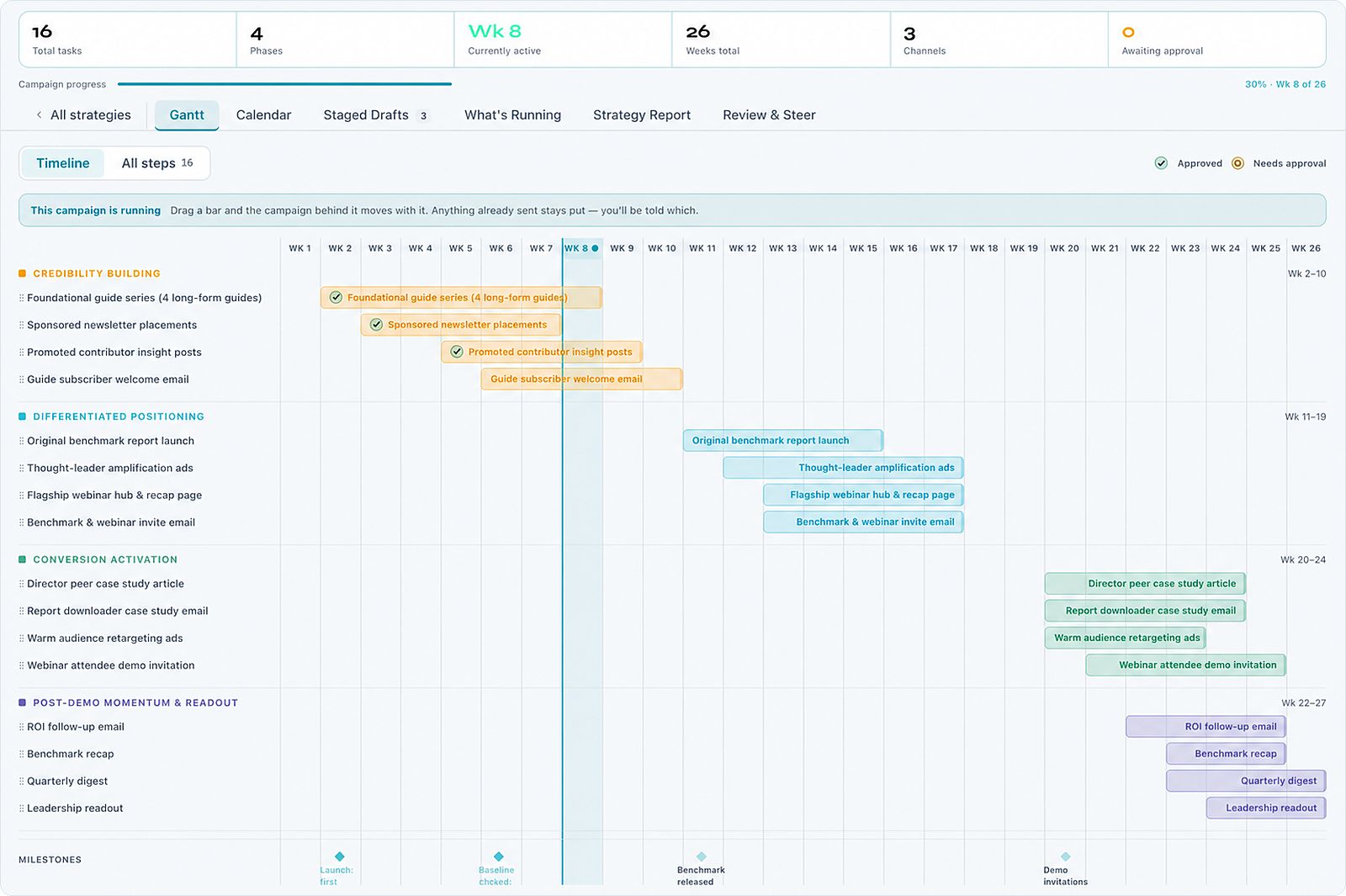Viewport: 1346px width, 896px height.
Task: Go to the Review & Steer tab
Action: (769, 115)
